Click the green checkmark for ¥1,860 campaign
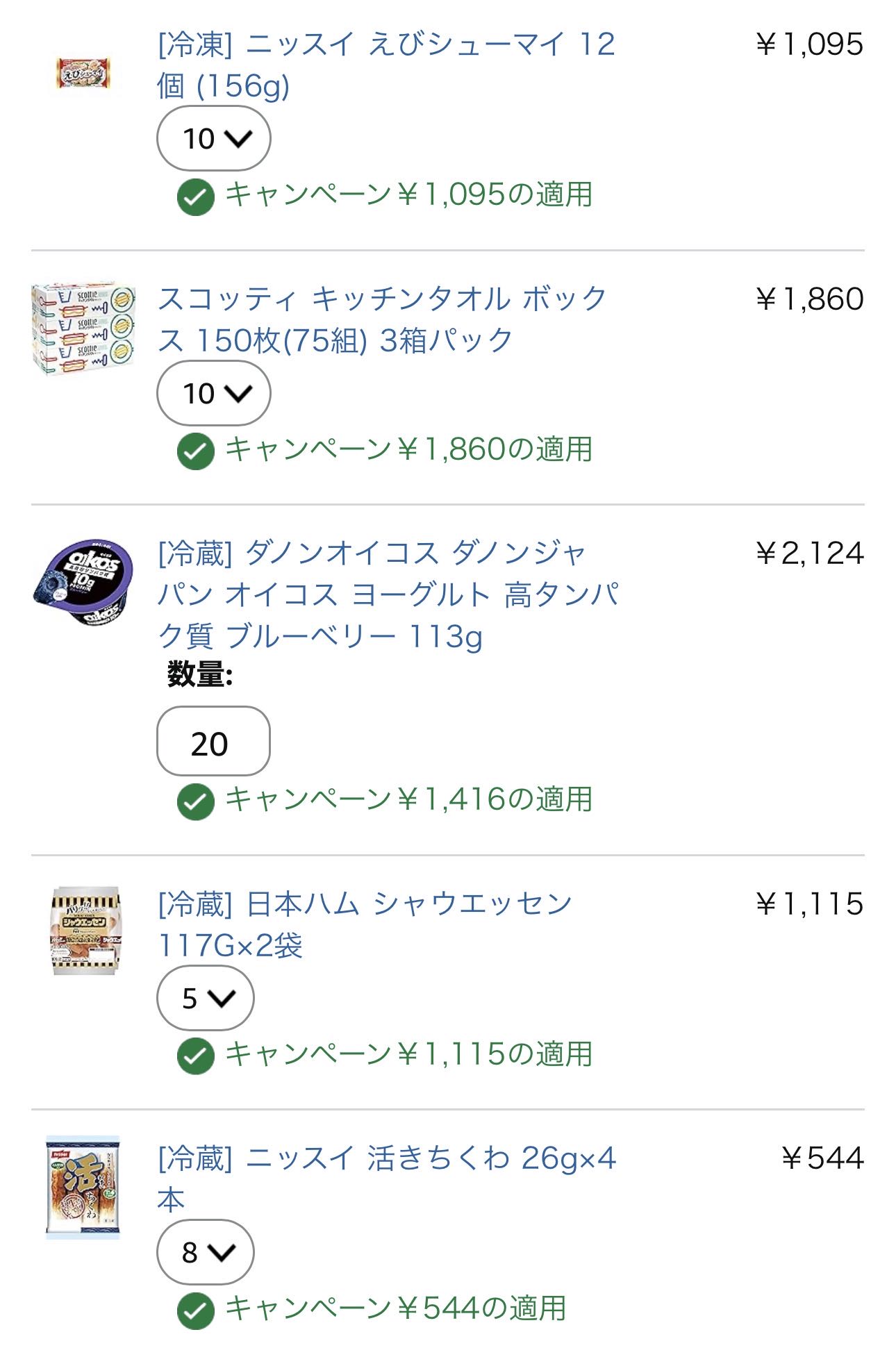The image size is (896, 1357). [196, 451]
